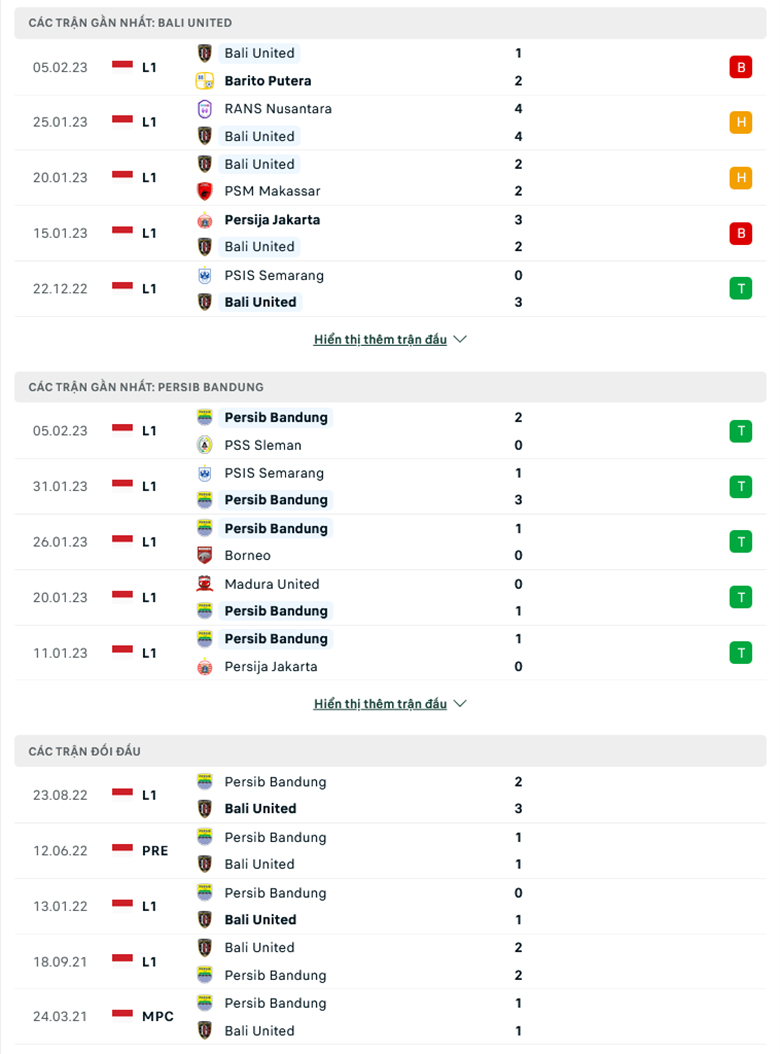The height and width of the screenshot is (1054, 780).
Task: Click the chevron beside Hiển thị thêm trận đấu
Action: pos(460,338)
